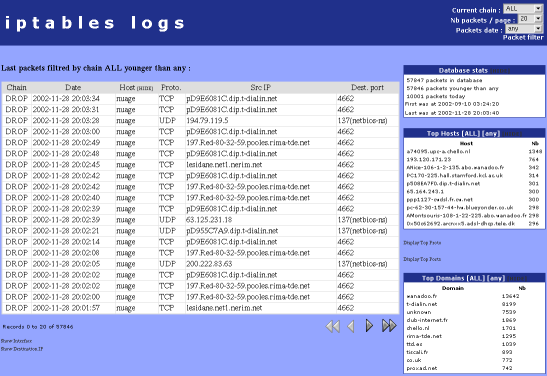Click the Records 0 to 20 of 57846 text
The image size is (547, 376).
tap(38, 327)
